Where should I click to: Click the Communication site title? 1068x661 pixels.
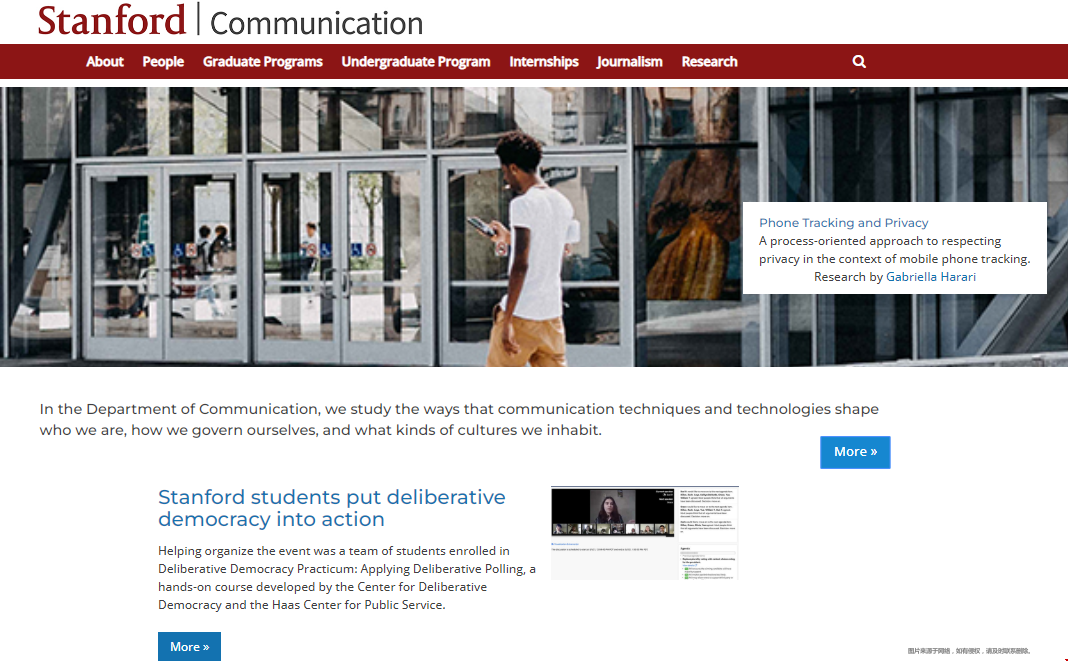click(317, 23)
